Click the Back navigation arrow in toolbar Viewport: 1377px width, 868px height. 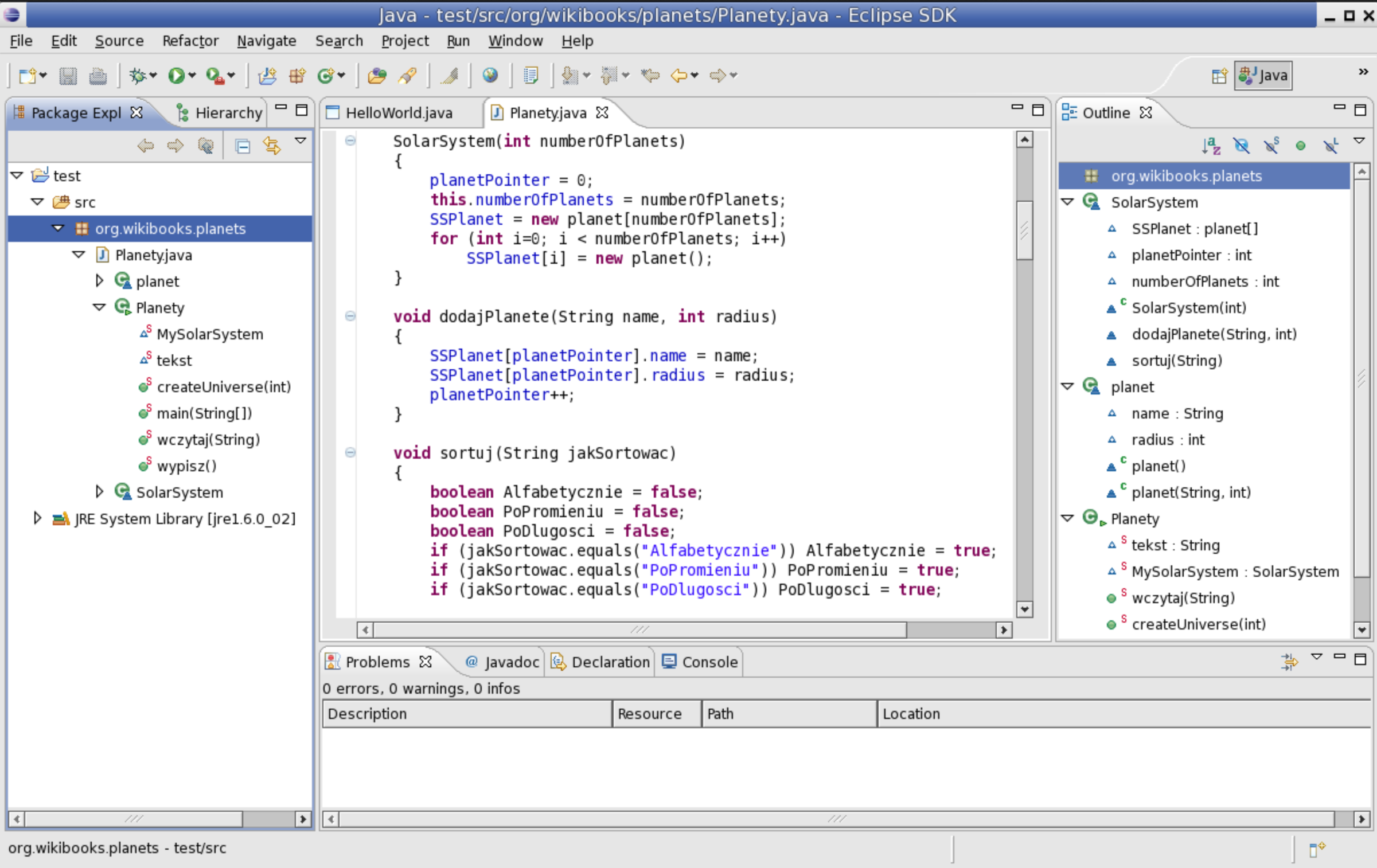[678, 76]
